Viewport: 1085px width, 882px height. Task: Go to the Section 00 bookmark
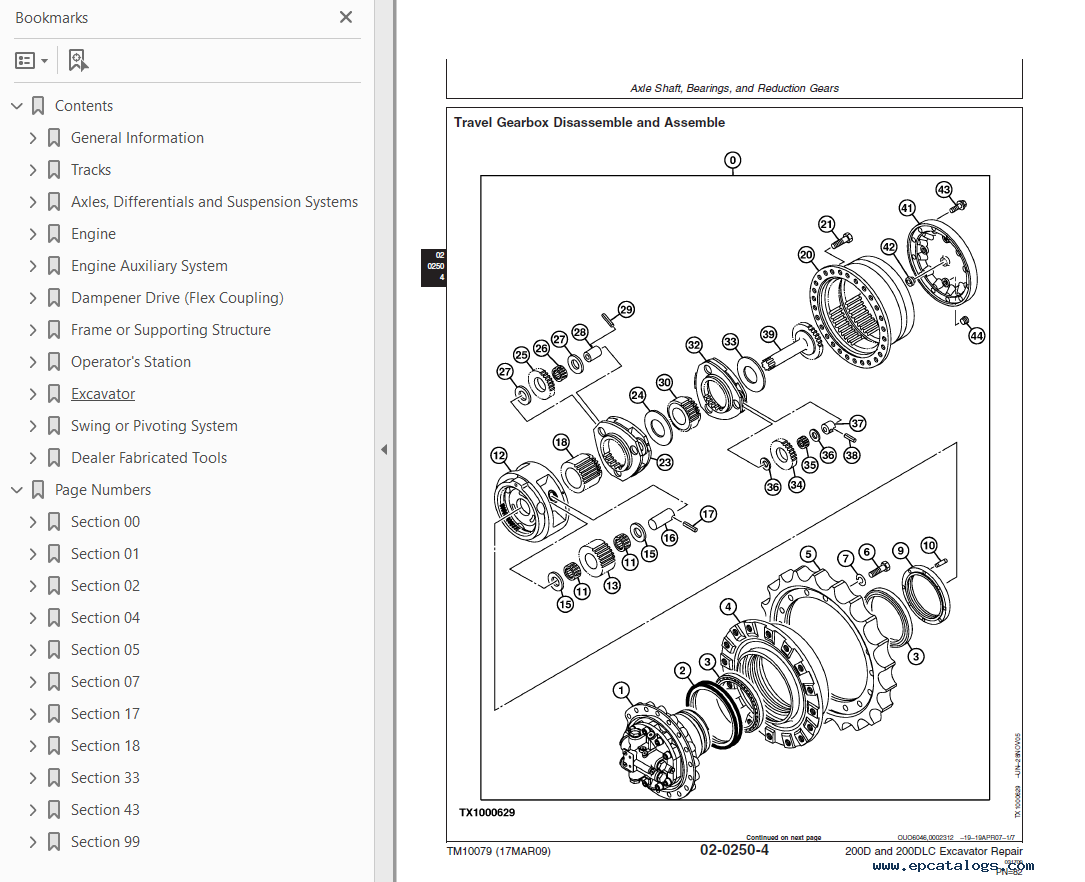pyautogui.click(x=105, y=522)
